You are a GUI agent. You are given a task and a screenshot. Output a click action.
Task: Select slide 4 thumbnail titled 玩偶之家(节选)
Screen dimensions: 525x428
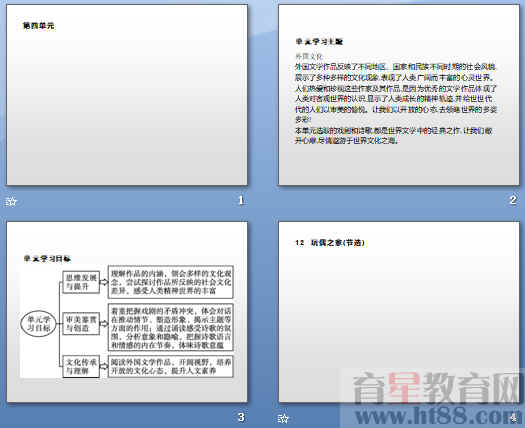(x=399, y=312)
